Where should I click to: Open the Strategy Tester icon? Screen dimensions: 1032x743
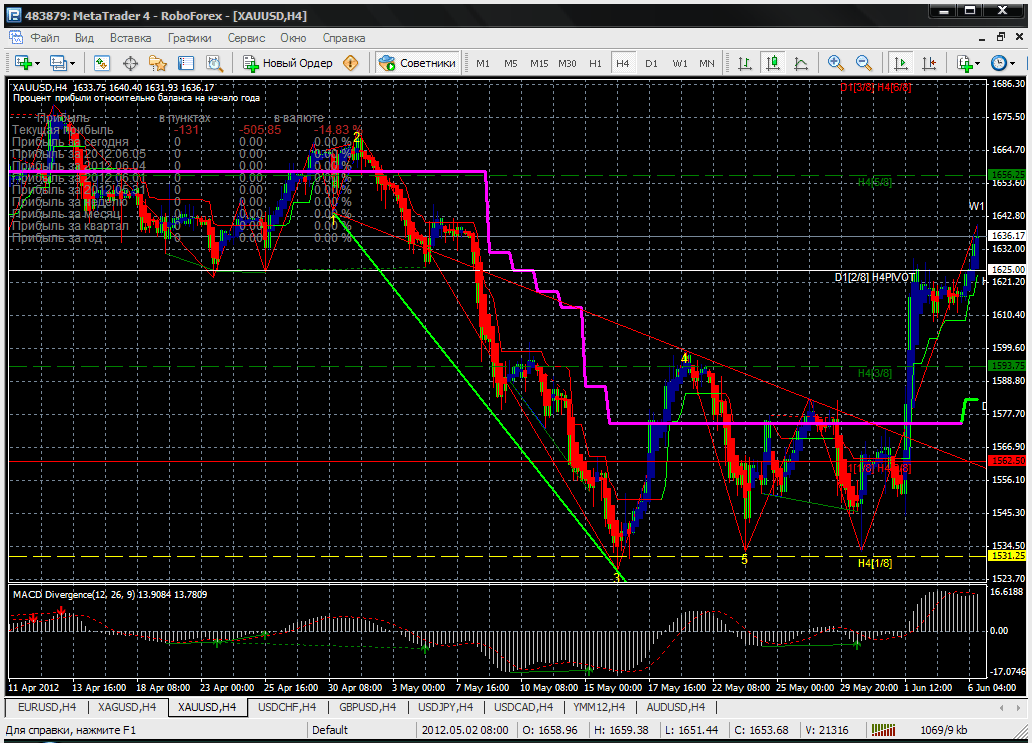[x=213, y=63]
